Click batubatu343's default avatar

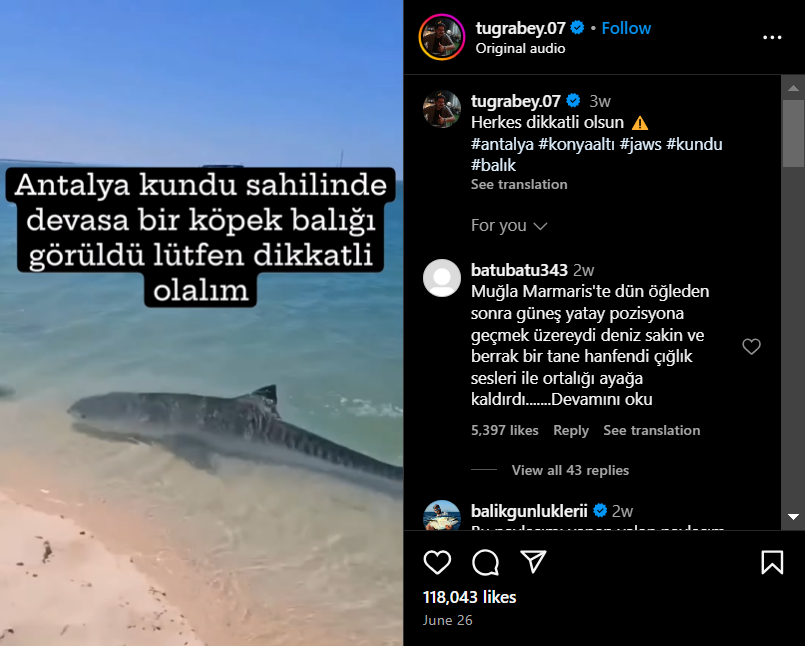coord(442,278)
